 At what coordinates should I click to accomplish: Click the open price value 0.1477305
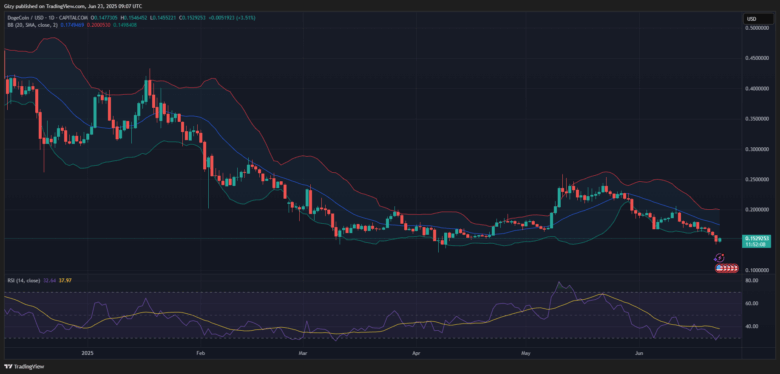tap(106, 18)
